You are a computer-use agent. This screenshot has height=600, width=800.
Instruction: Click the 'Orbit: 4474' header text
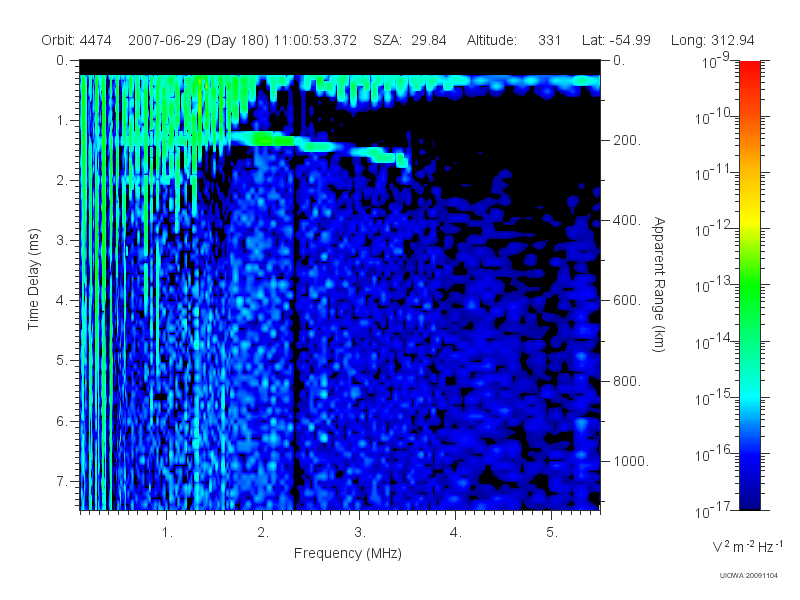pos(76,40)
